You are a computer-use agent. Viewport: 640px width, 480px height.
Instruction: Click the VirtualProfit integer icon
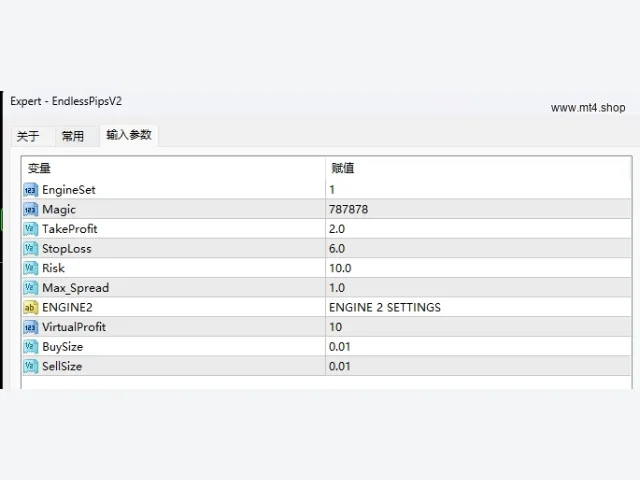(x=31, y=327)
